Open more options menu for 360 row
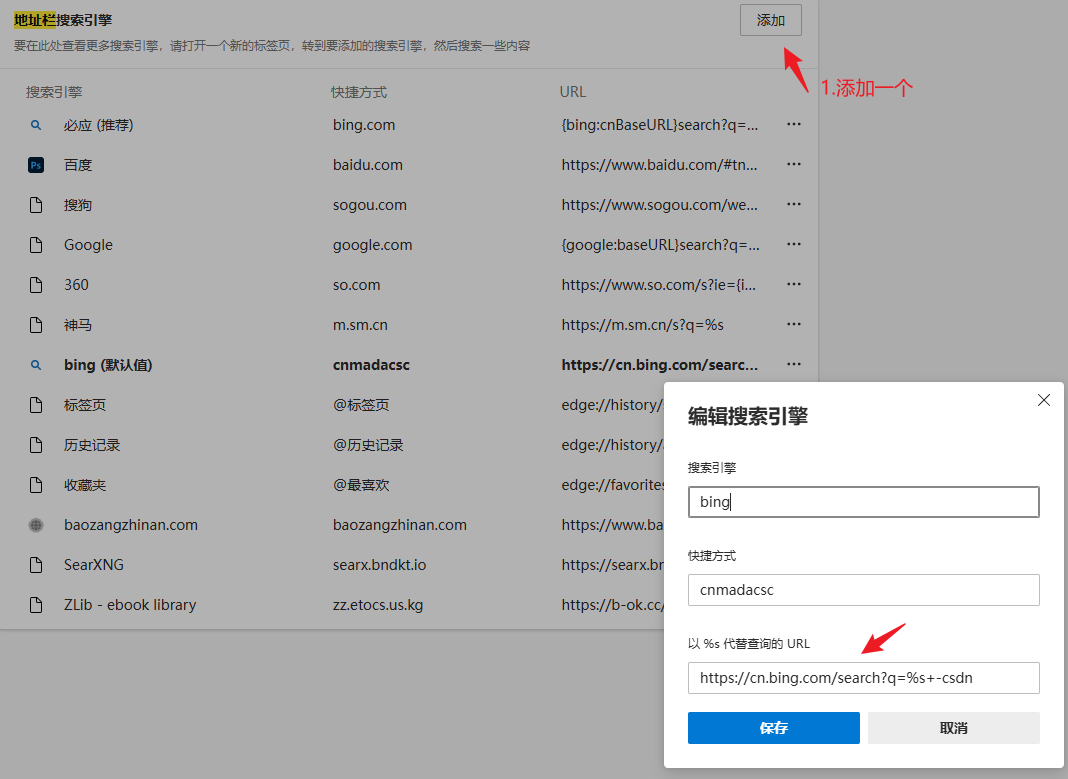The height and width of the screenshot is (779, 1068). pos(794,285)
